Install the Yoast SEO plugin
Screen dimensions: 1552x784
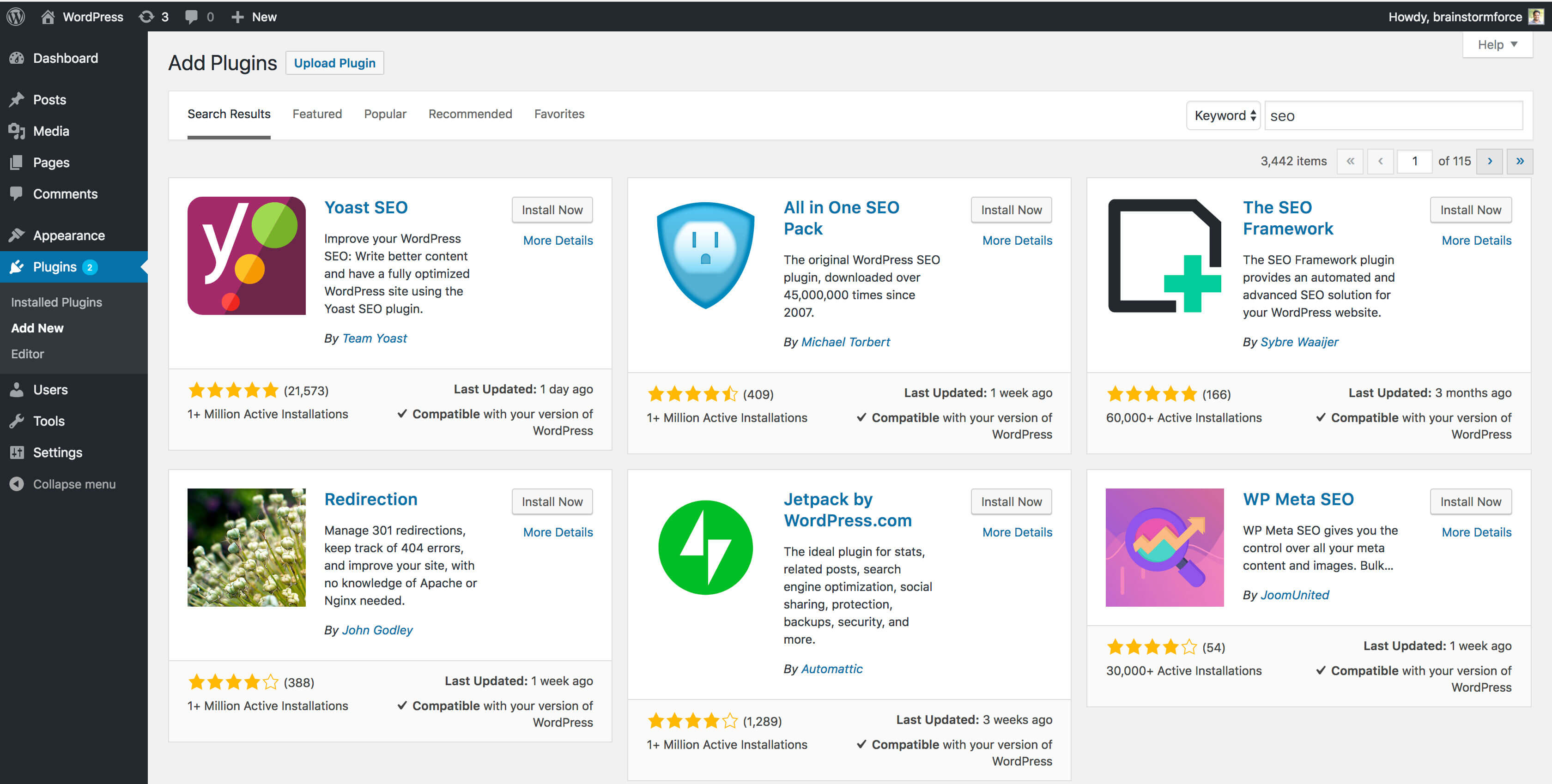coord(552,210)
